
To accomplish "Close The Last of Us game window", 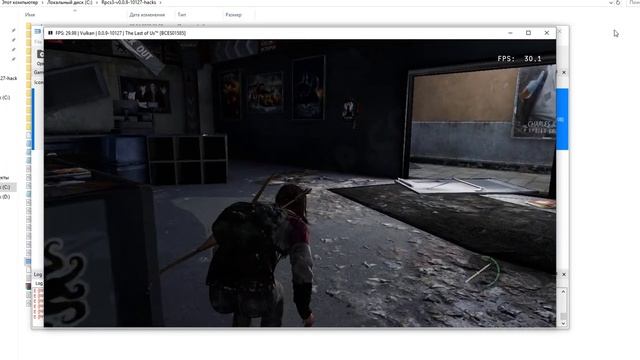I will point(547,33).
